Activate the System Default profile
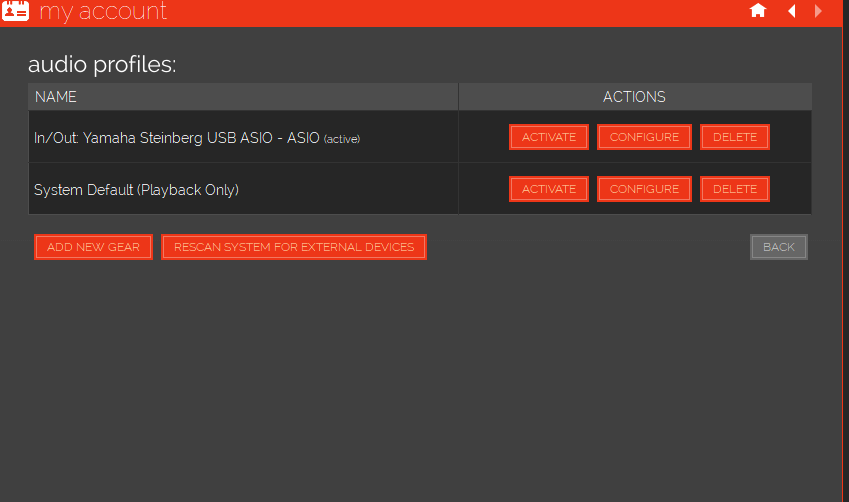Image resolution: width=849 pixels, height=502 pixels. click(x=549, y=189)
